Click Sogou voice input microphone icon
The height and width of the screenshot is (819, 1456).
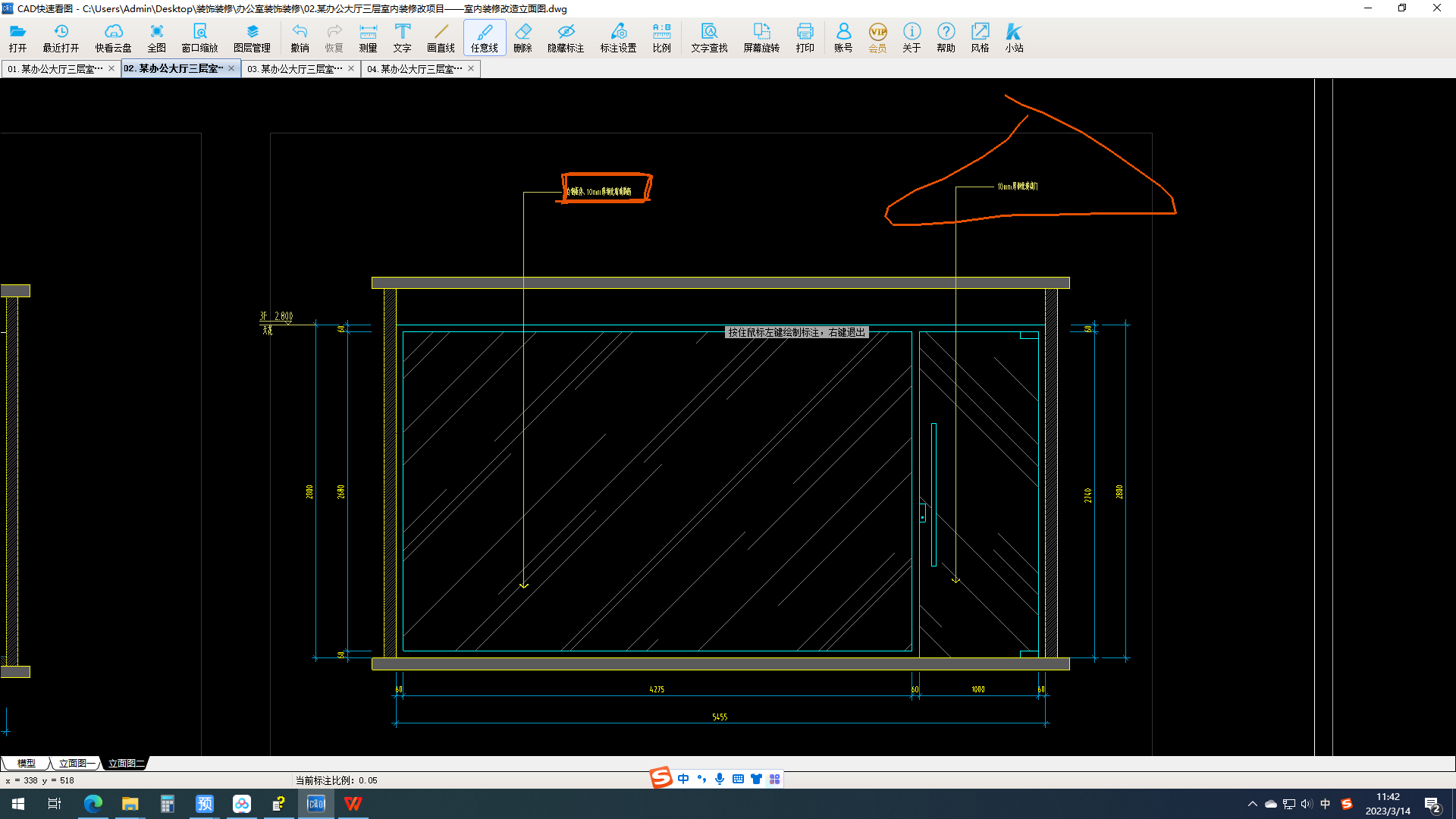point(720,779)
